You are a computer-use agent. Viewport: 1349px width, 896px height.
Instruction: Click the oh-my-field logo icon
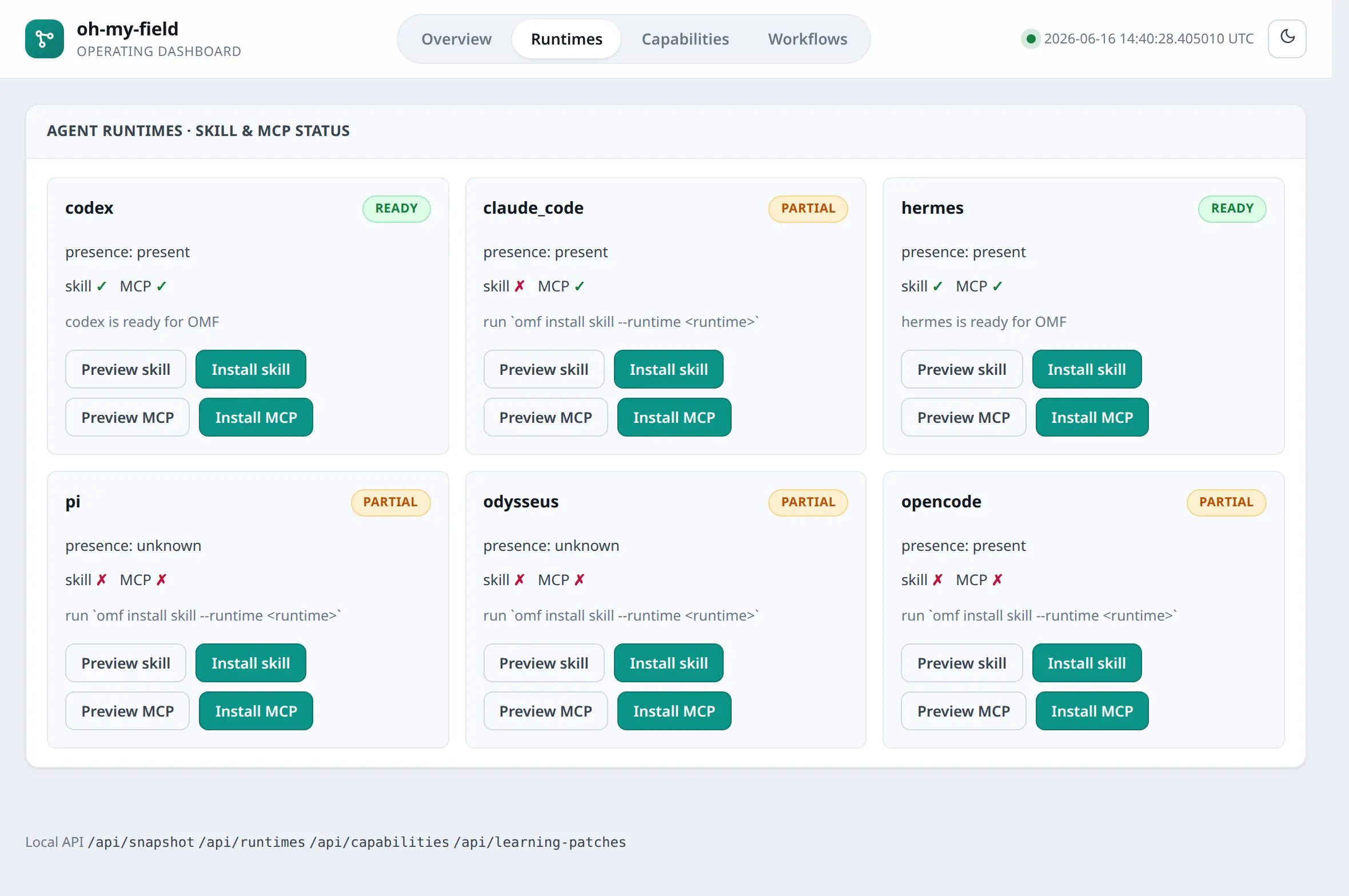click(x=45, y=39)
